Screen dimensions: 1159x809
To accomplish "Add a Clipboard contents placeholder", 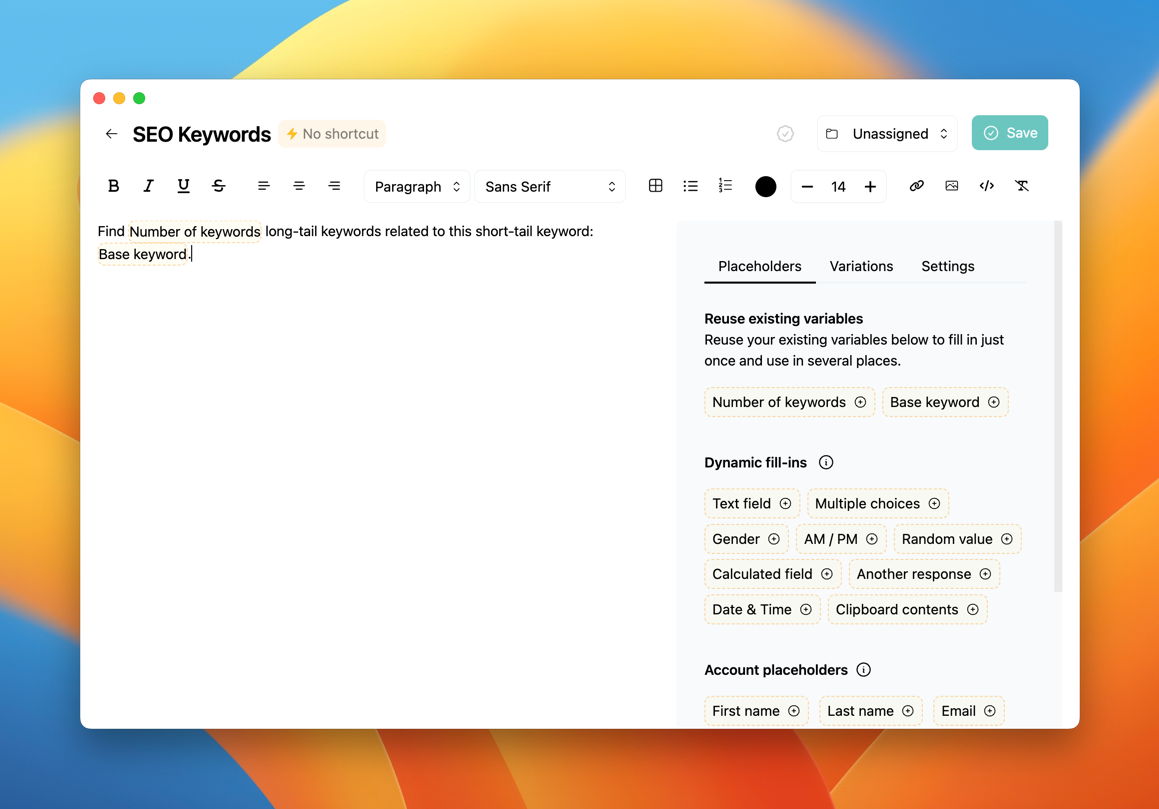I will tap(906, 609).
